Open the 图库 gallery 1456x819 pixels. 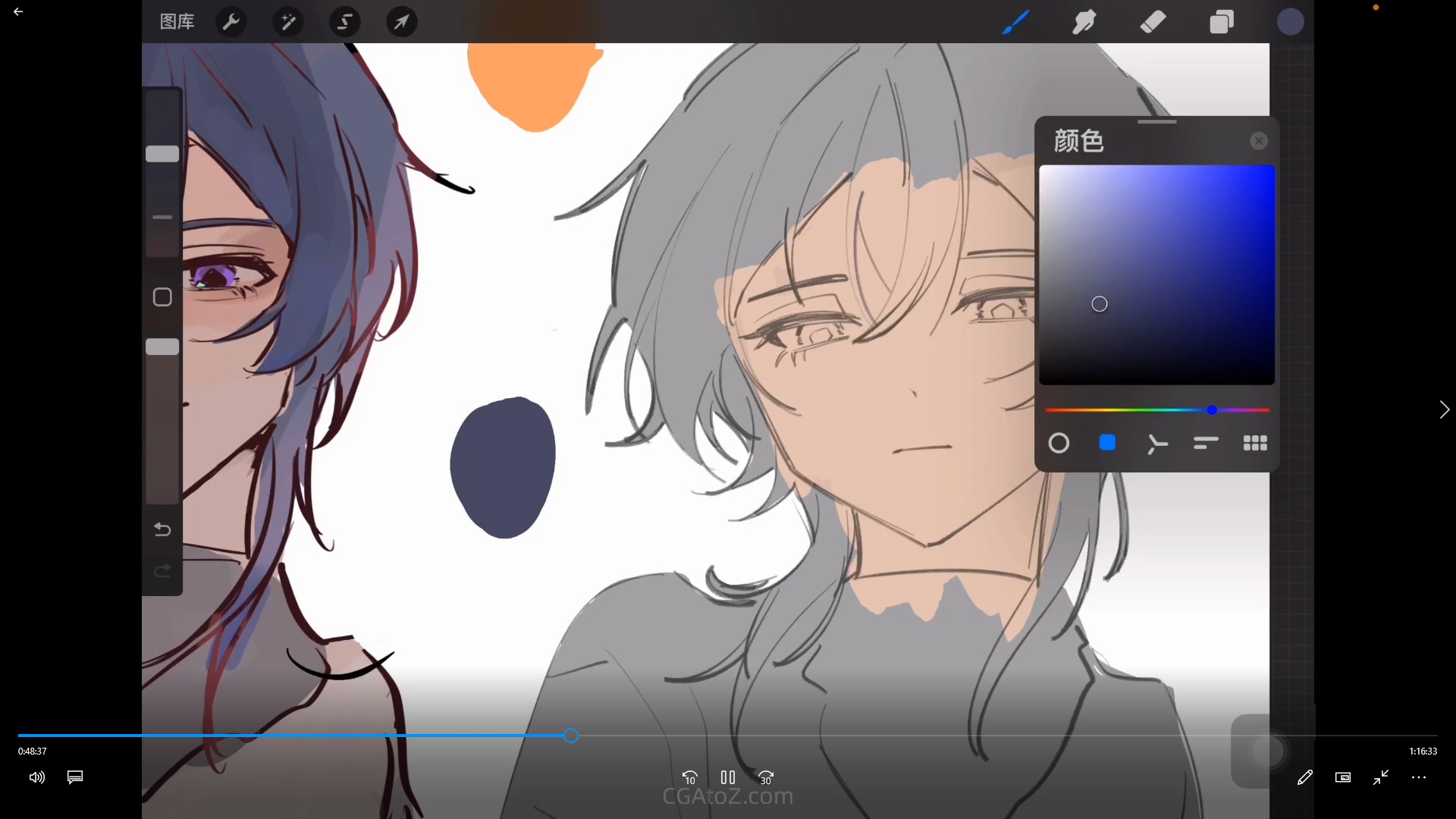(177, 22)
